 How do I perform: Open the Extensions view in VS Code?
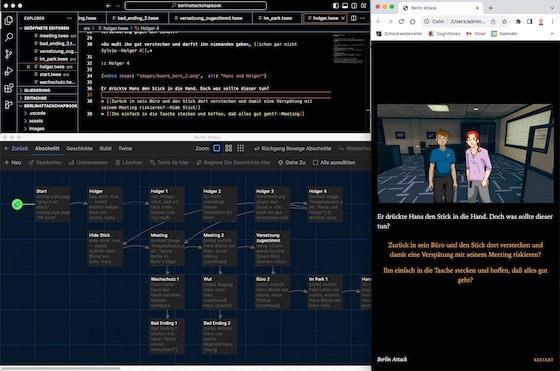[x=9, y=88]
